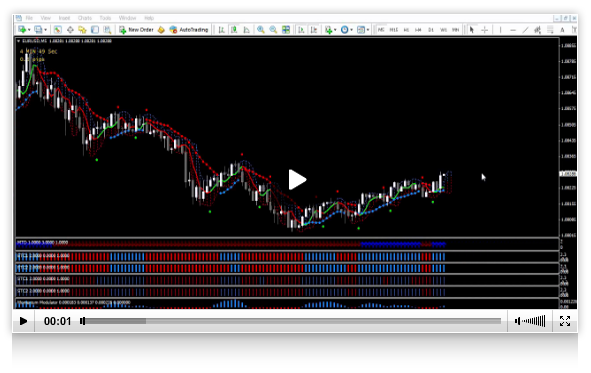Click the New Order button
Image resolution: width=591 pixels, height=373 pixels.
pyautogui.click(x=136, y=29)
